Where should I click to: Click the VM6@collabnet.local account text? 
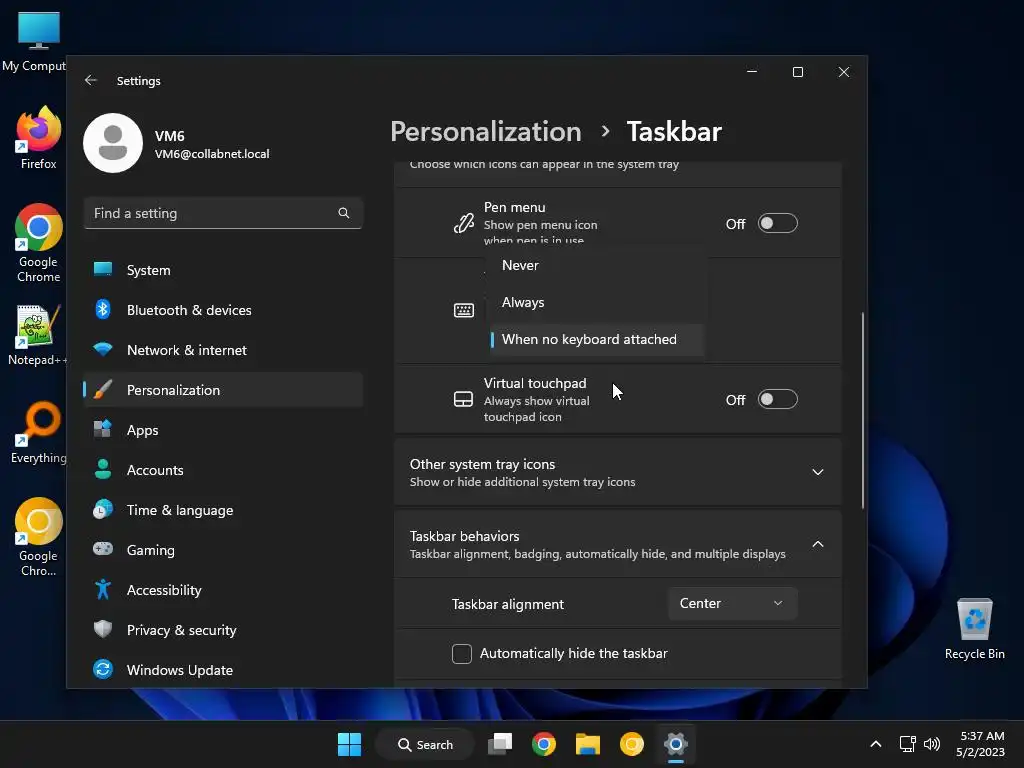212,154
